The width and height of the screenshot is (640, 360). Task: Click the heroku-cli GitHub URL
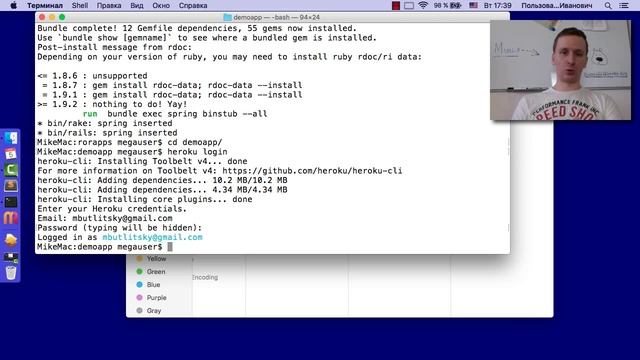[312, 171]
